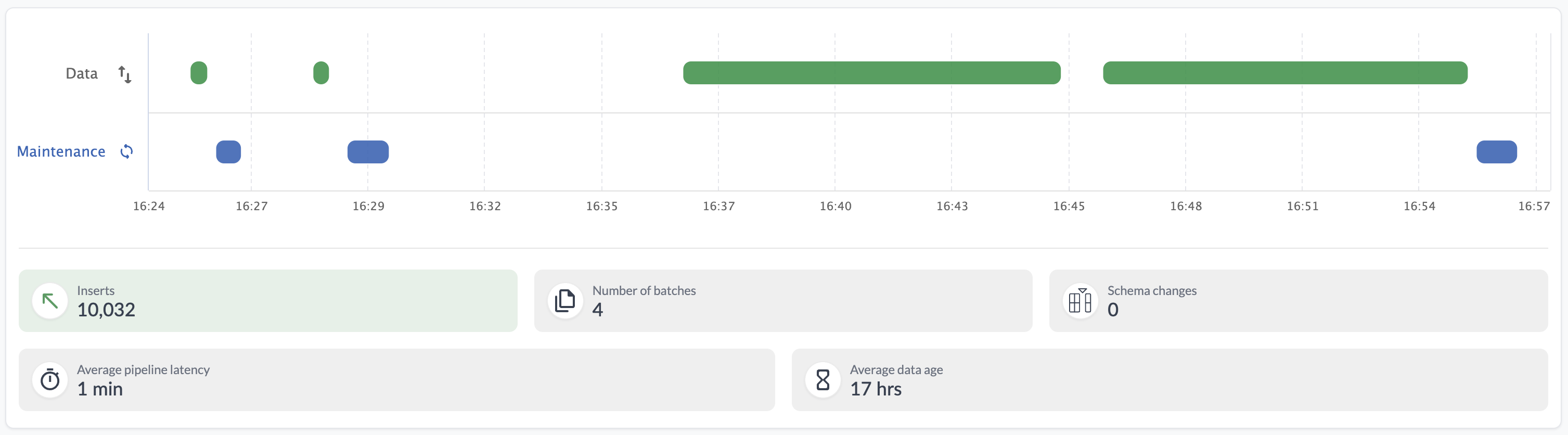Select second short green Data bar

click(x=321, y=73)
